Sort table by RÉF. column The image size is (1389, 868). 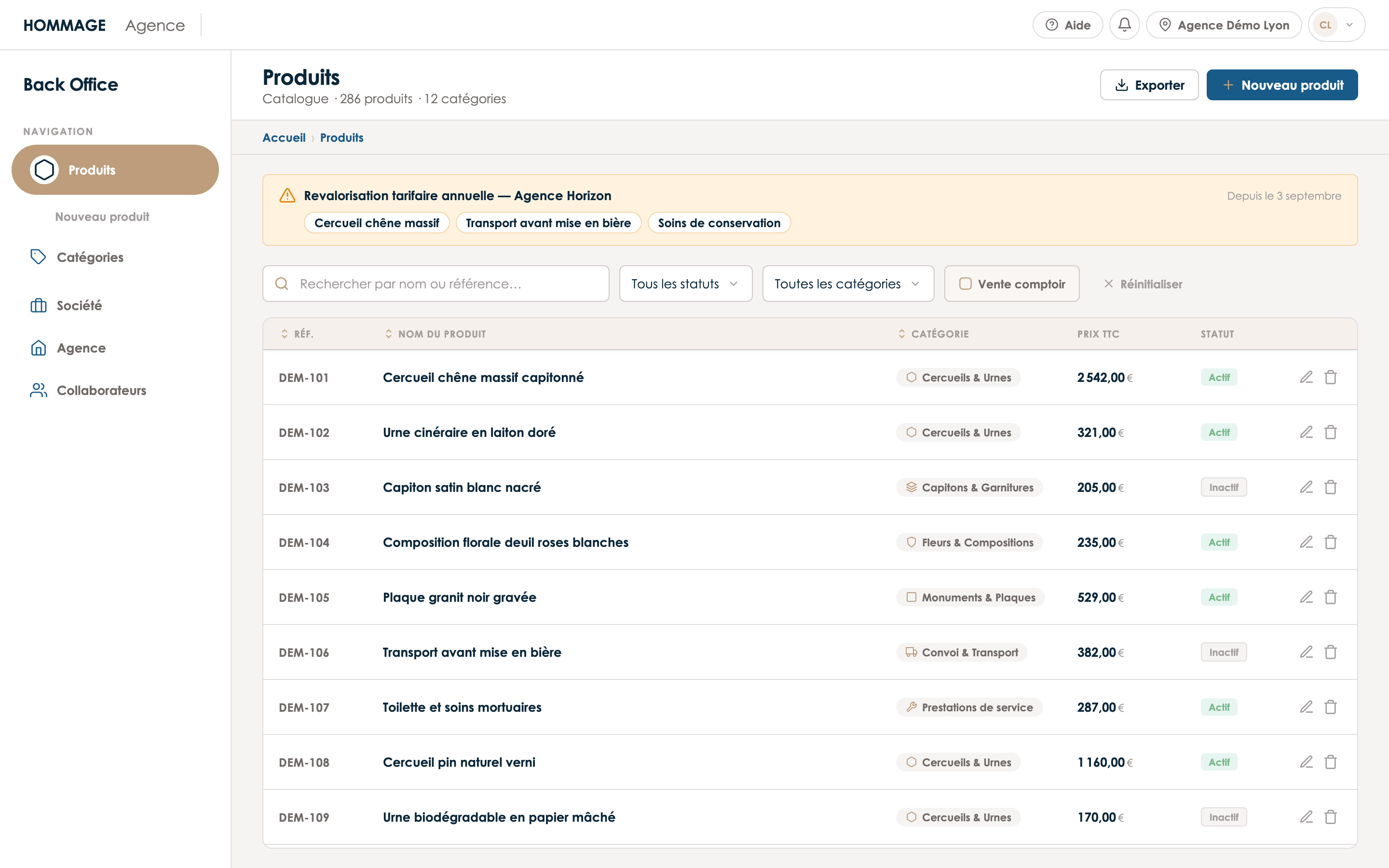coord(297,334)
